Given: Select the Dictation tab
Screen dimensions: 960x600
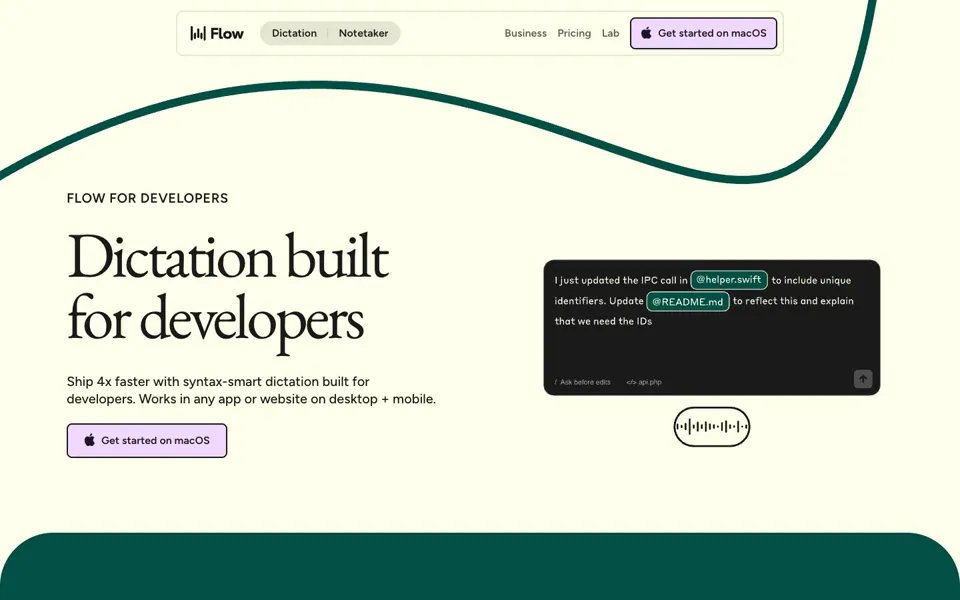Looking at the screenshot, I should pyautogui.click(x=294, y=33).
